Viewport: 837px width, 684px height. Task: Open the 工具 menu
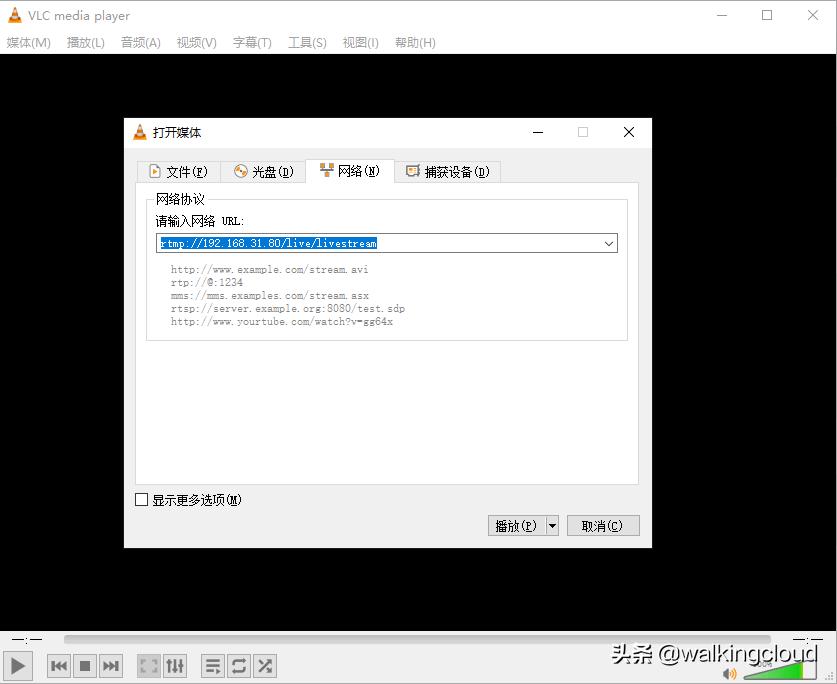click(306, 42)
